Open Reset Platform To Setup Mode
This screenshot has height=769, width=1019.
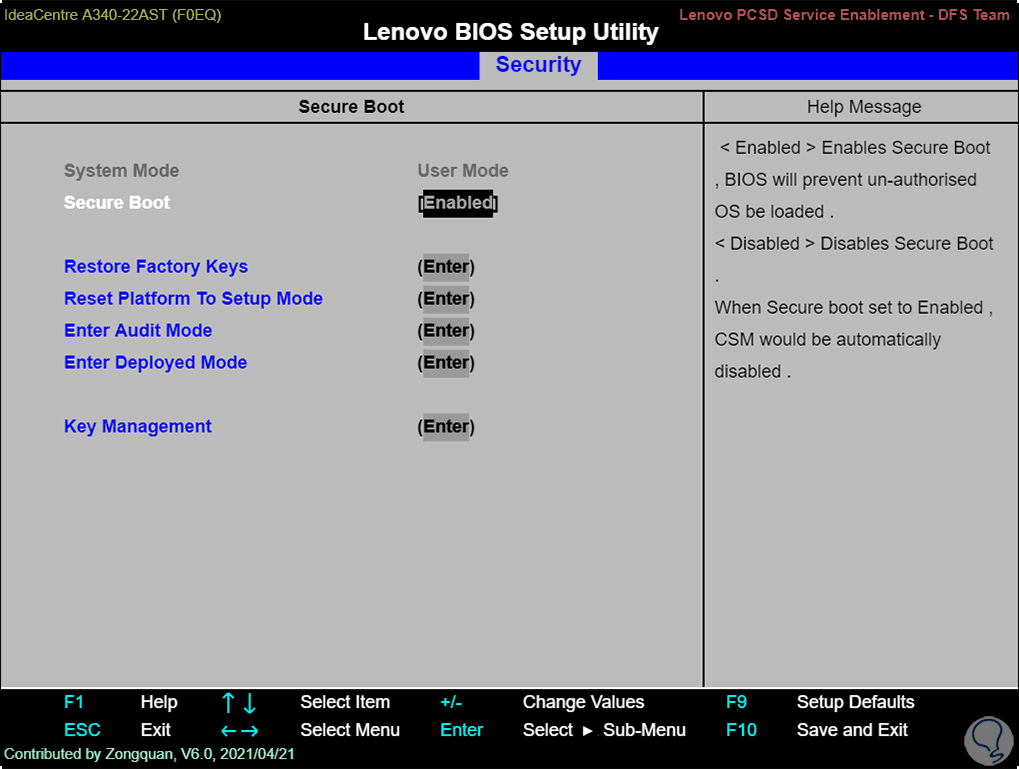(x=193, y=298)
